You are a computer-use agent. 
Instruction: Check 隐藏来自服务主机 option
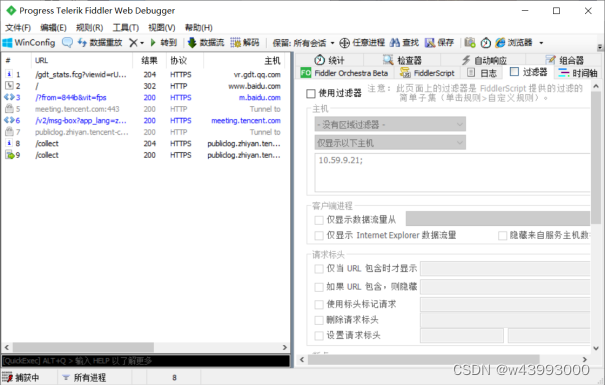[502, 235]
